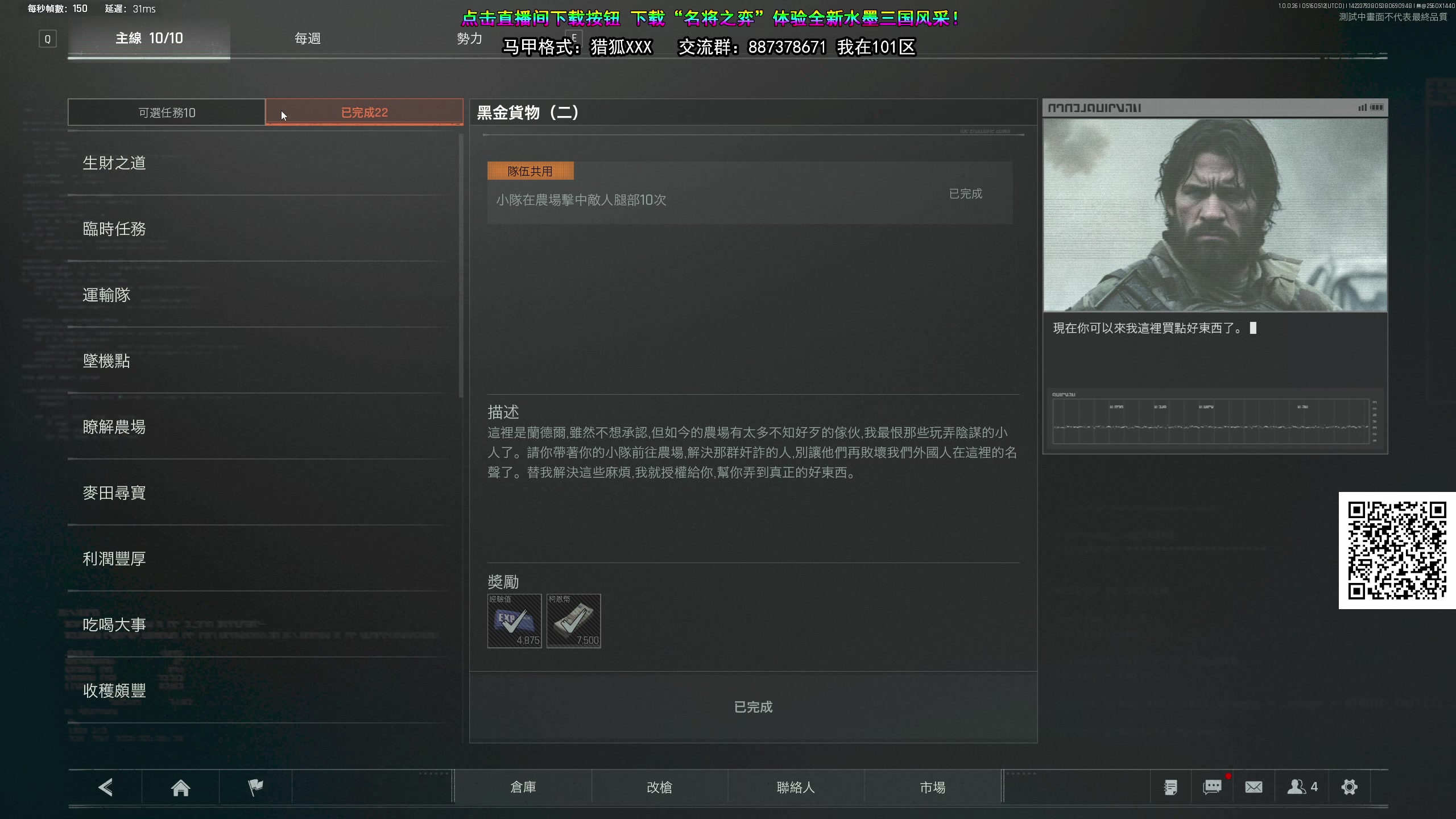Viewport: 1456px width, 819px height.
Task: Open the 倉庫 warehouse button
Action: click(523, 787)
